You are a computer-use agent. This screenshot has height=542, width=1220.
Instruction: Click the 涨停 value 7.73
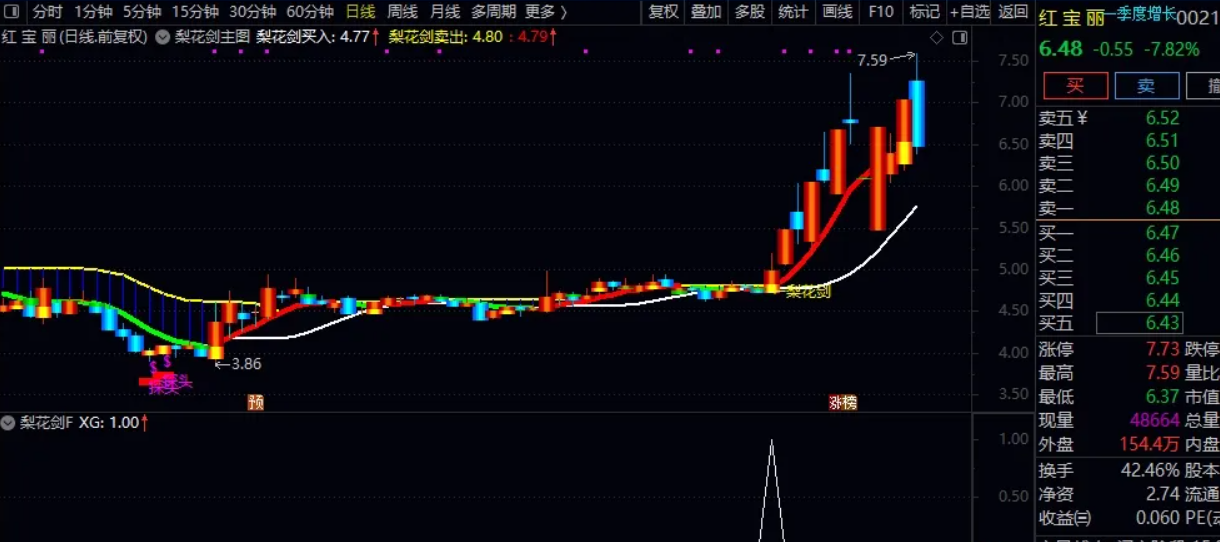pos(1163,349)
